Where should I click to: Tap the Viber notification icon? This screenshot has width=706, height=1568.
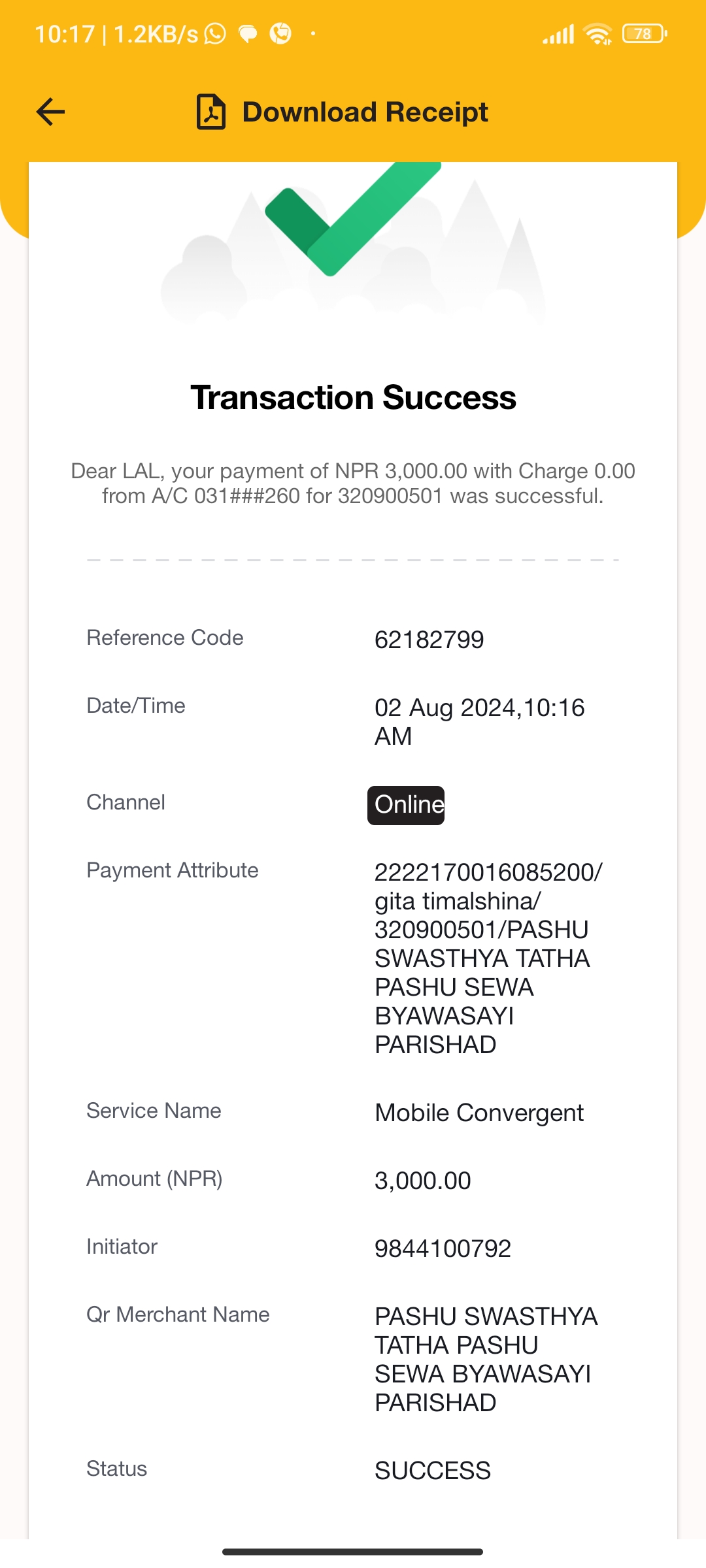tap(280, 33)
